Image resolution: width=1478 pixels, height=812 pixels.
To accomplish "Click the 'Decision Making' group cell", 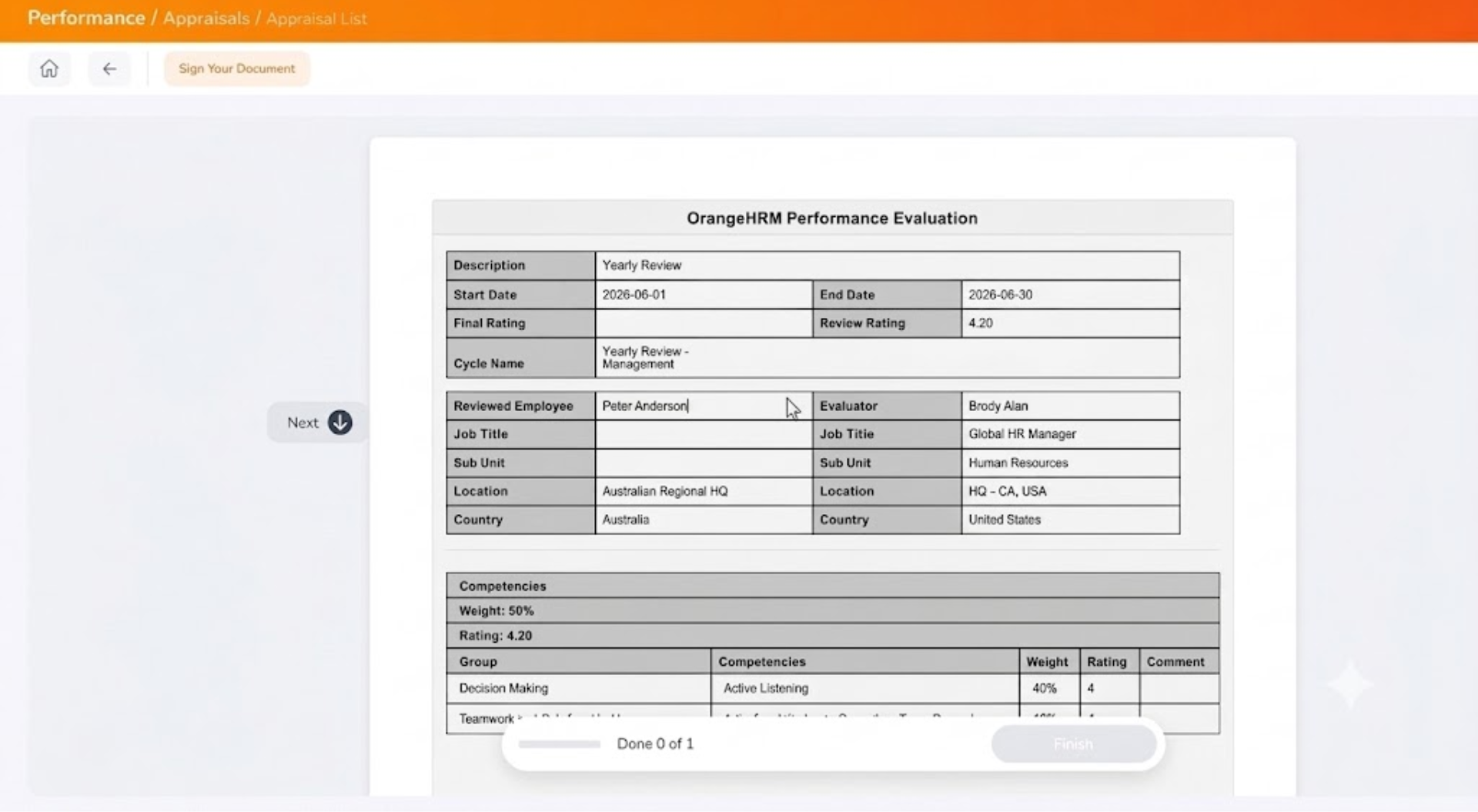I will (x=579, y=688).
